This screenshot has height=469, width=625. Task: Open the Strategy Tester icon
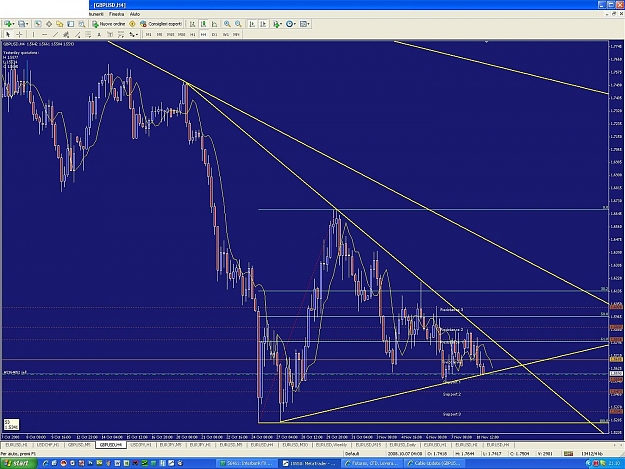point(81,24)
